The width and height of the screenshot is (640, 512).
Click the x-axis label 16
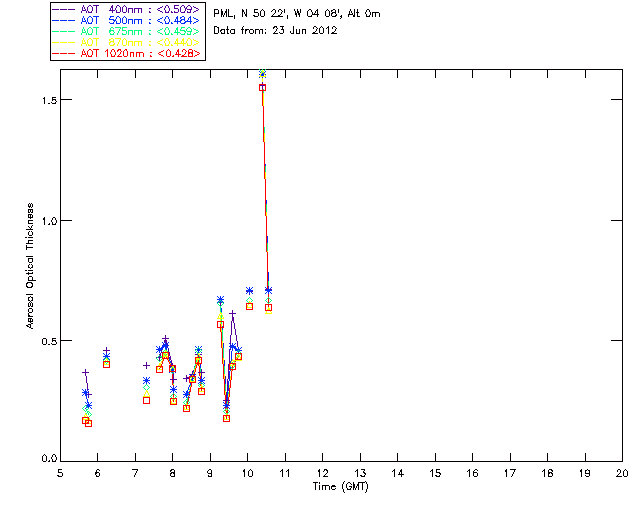(472, 473)
